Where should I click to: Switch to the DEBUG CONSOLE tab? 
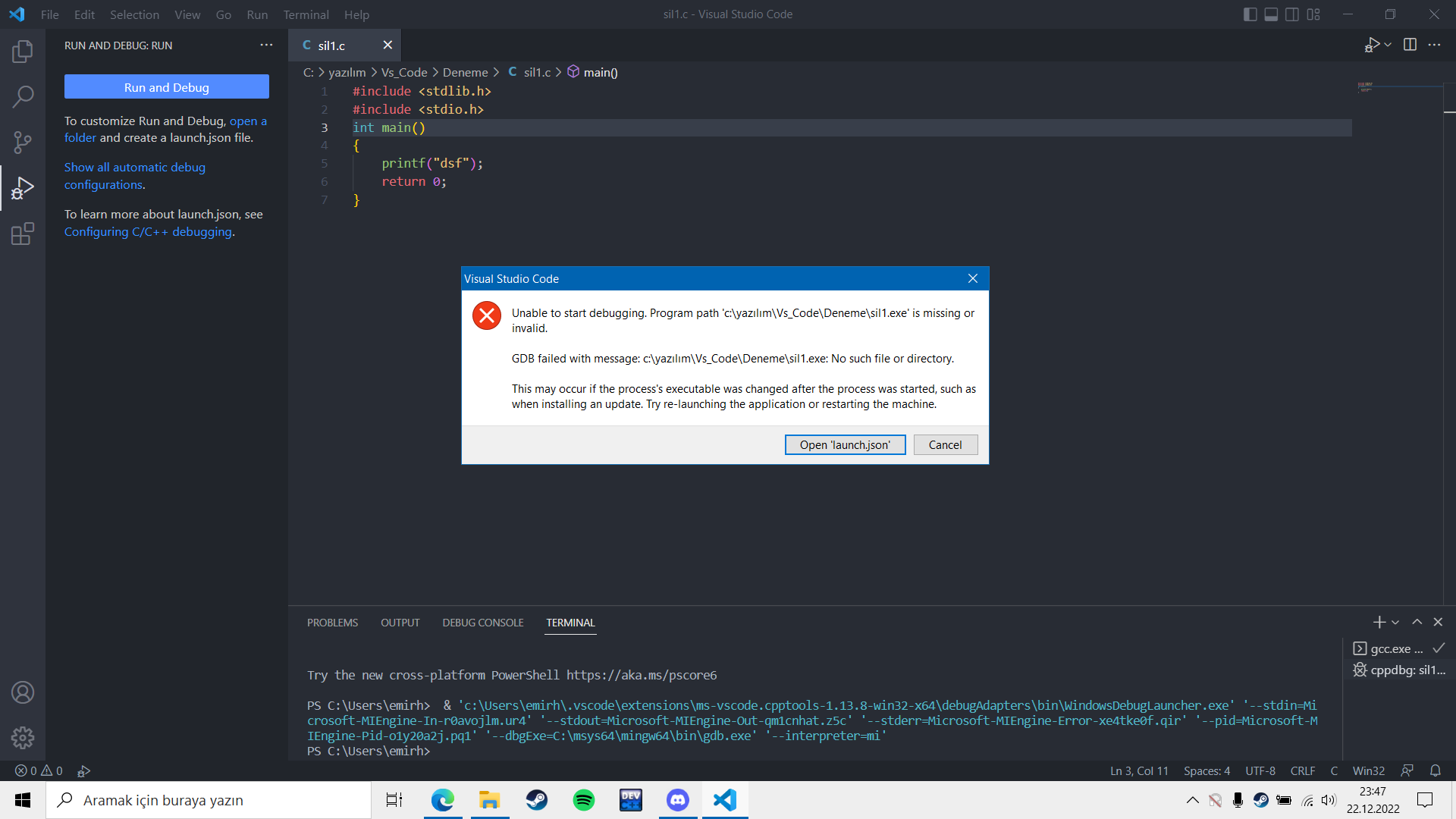(483, 623)
